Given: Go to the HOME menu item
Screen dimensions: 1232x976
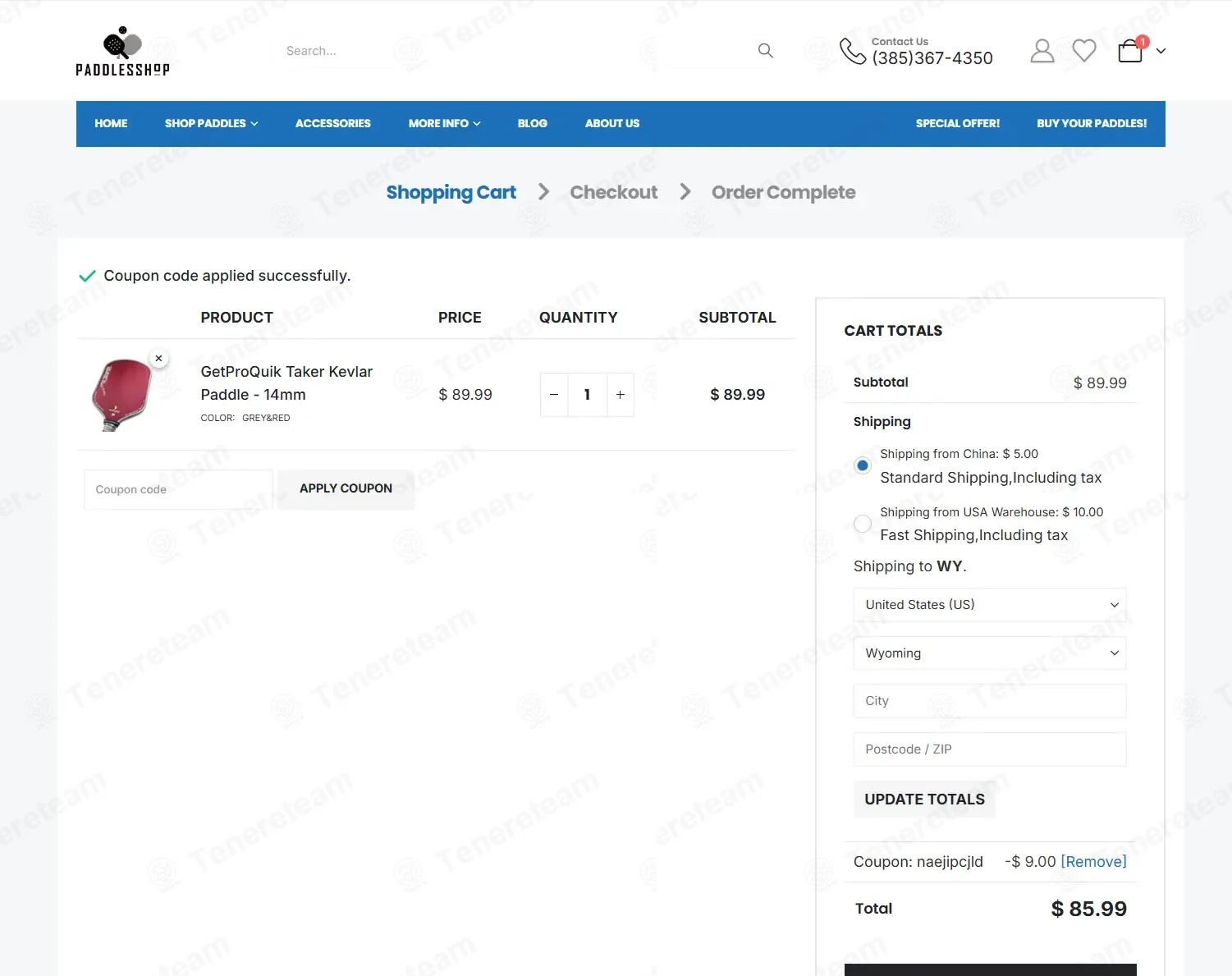Looking at the screenshot, I should pyautogui.click(x=111, y=124).
